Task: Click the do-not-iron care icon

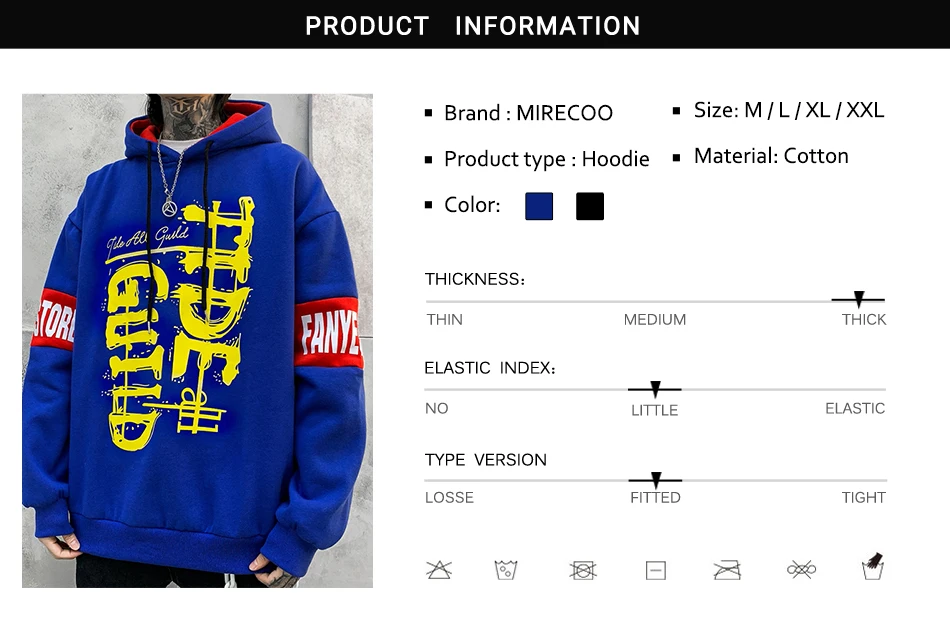Action: 727,570
